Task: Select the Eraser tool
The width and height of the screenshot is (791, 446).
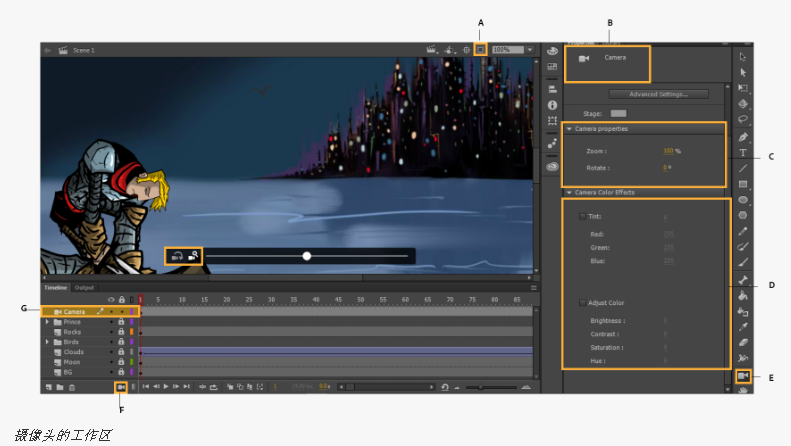Action: pos(743,343)
